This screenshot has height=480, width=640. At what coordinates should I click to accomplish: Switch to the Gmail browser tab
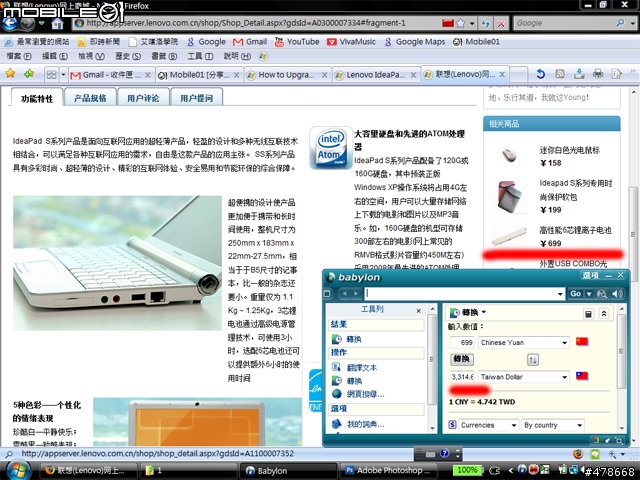coord(111,75)
